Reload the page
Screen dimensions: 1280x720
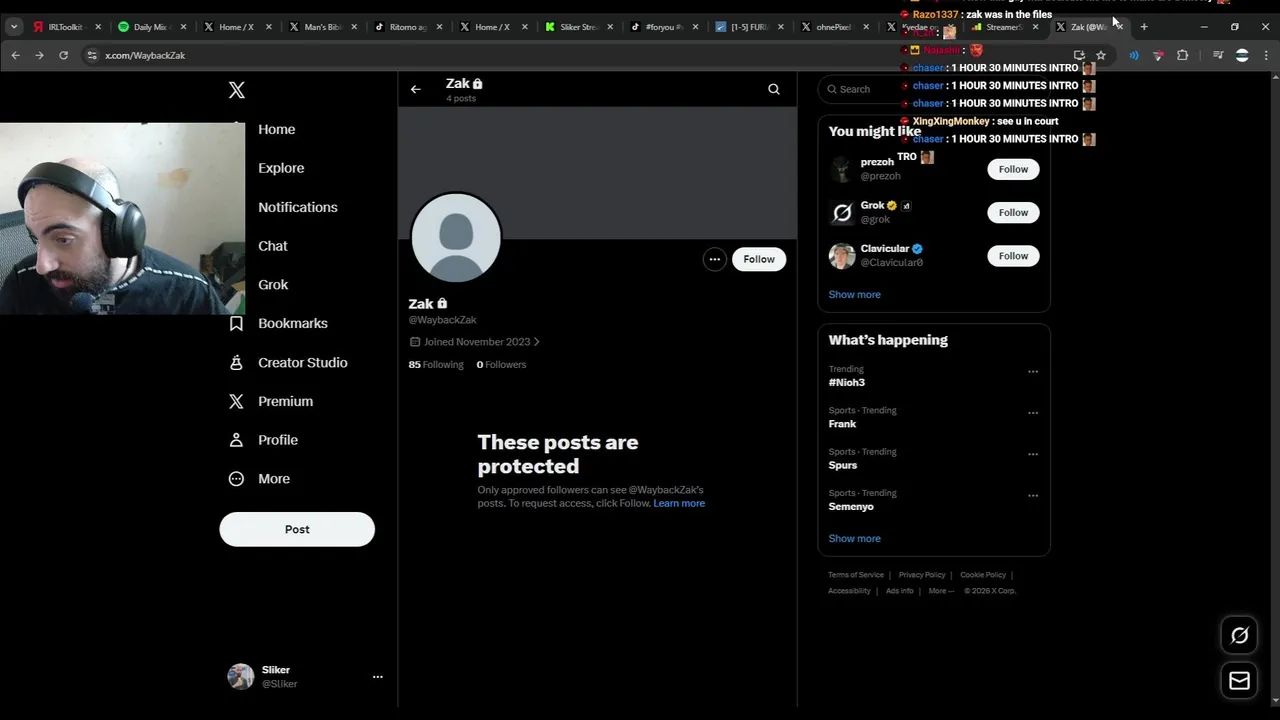click(63, 55)
